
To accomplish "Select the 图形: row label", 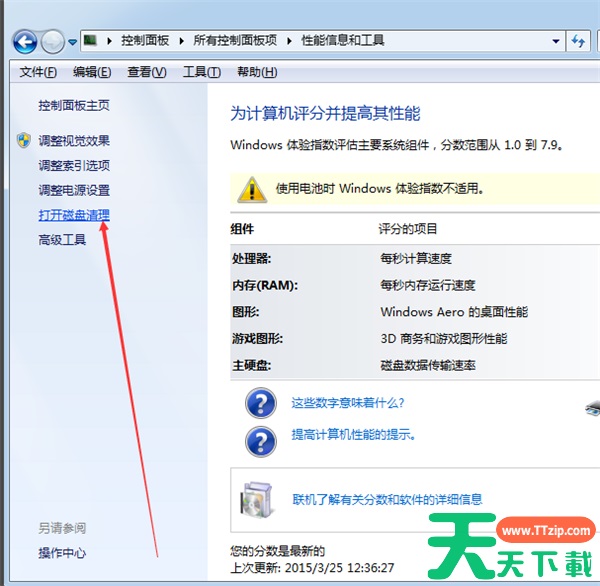I will tap(246, 312).
